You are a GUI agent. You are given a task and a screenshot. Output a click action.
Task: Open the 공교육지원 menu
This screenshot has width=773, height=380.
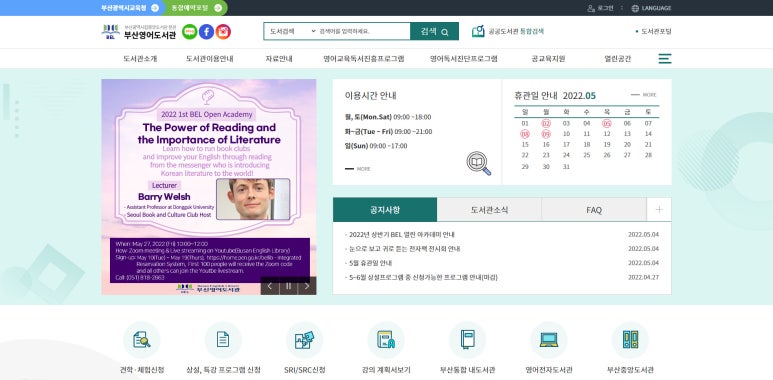[548, 59]
